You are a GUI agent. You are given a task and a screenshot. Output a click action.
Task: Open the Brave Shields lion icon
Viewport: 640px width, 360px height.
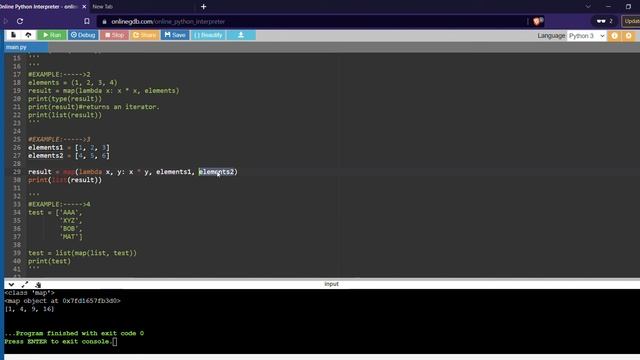coord(538,21)
